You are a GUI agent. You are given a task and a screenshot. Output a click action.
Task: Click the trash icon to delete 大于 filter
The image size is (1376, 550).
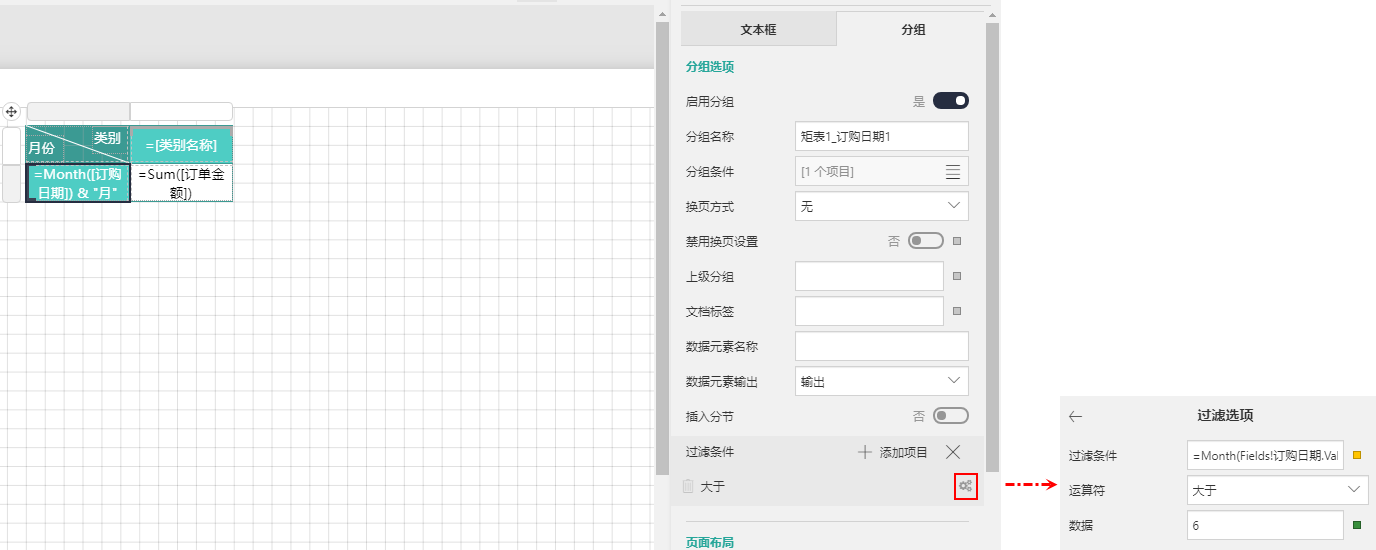tap(687, 487)
